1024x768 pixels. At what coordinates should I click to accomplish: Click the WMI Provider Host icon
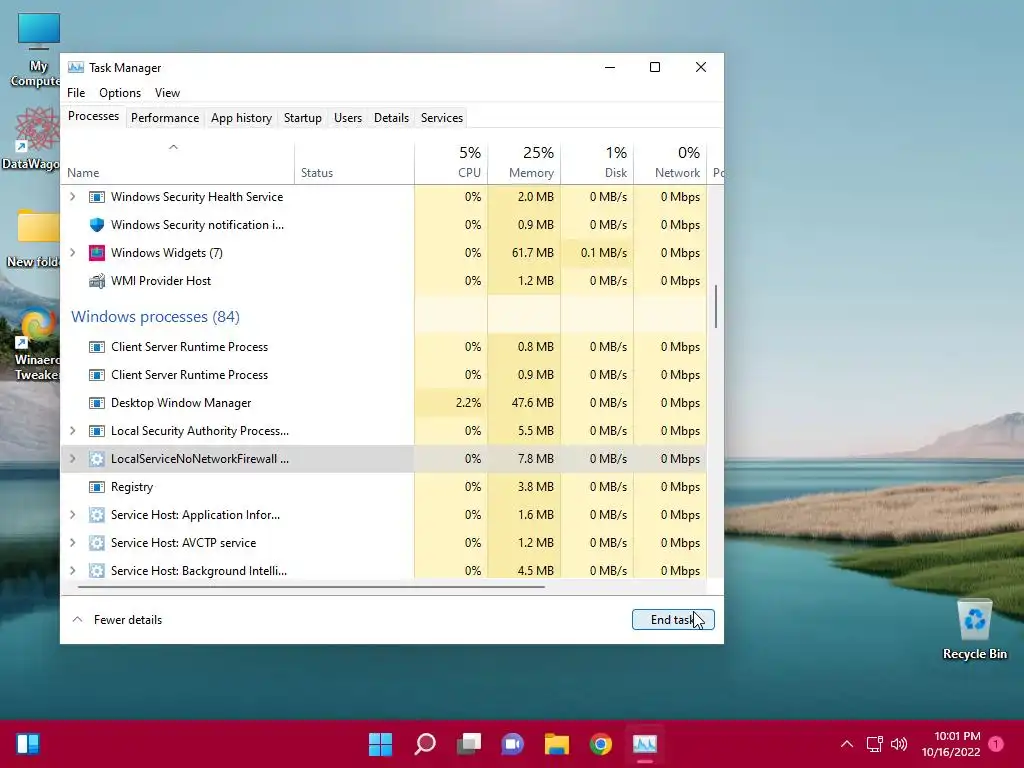tap(97, 281)
